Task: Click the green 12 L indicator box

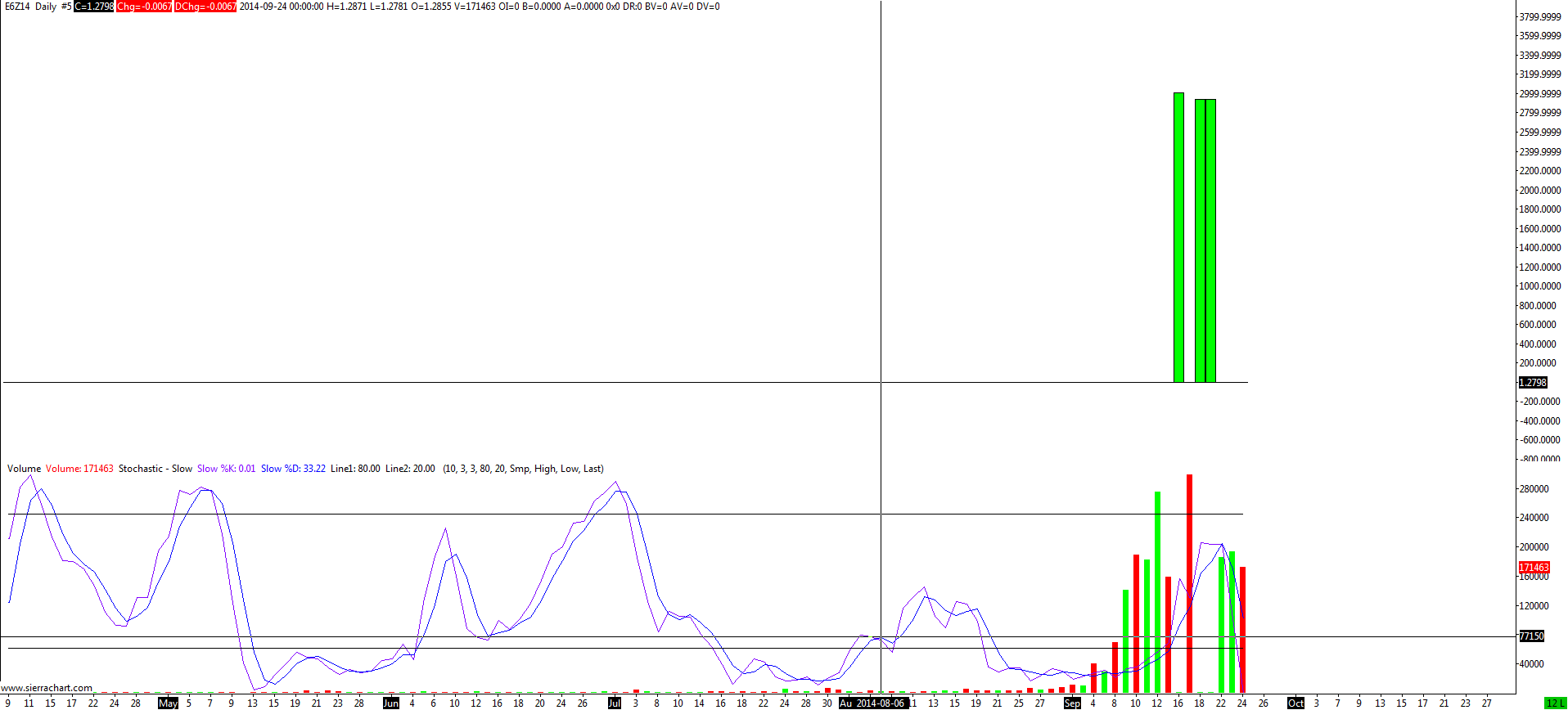Action: [x=1555, y=703]
